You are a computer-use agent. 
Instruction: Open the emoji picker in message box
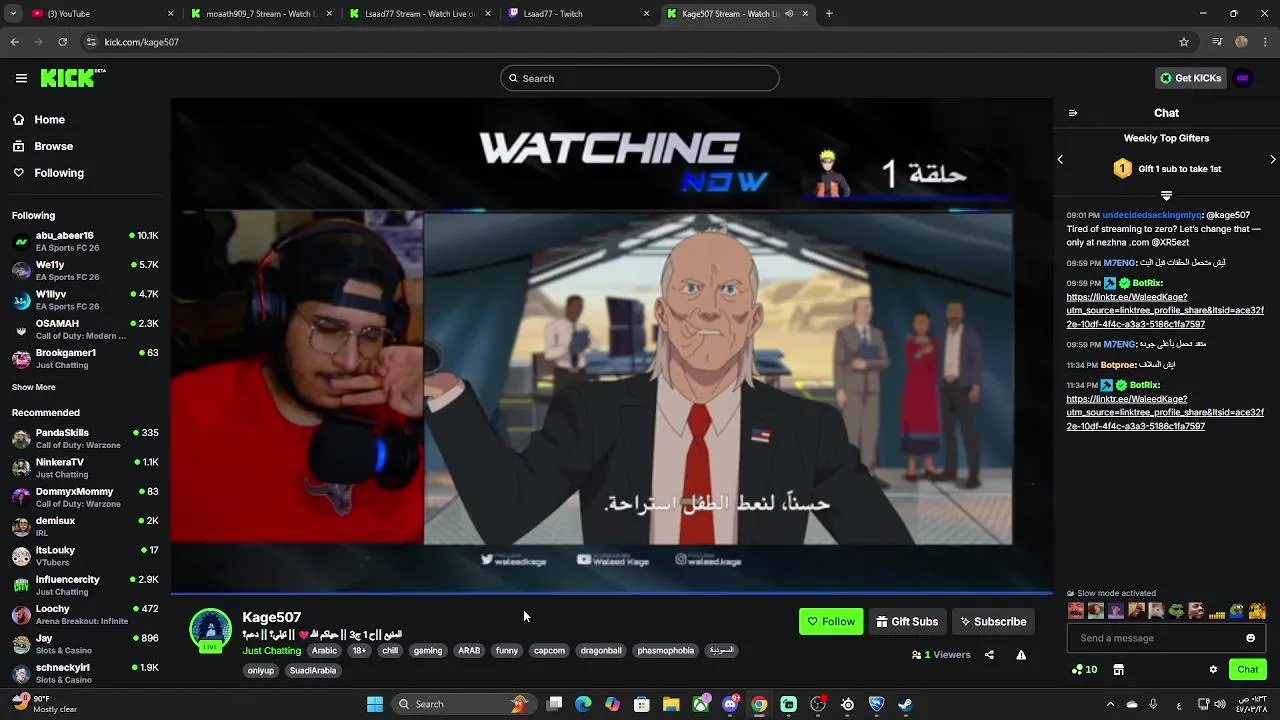pos(1250,638)
